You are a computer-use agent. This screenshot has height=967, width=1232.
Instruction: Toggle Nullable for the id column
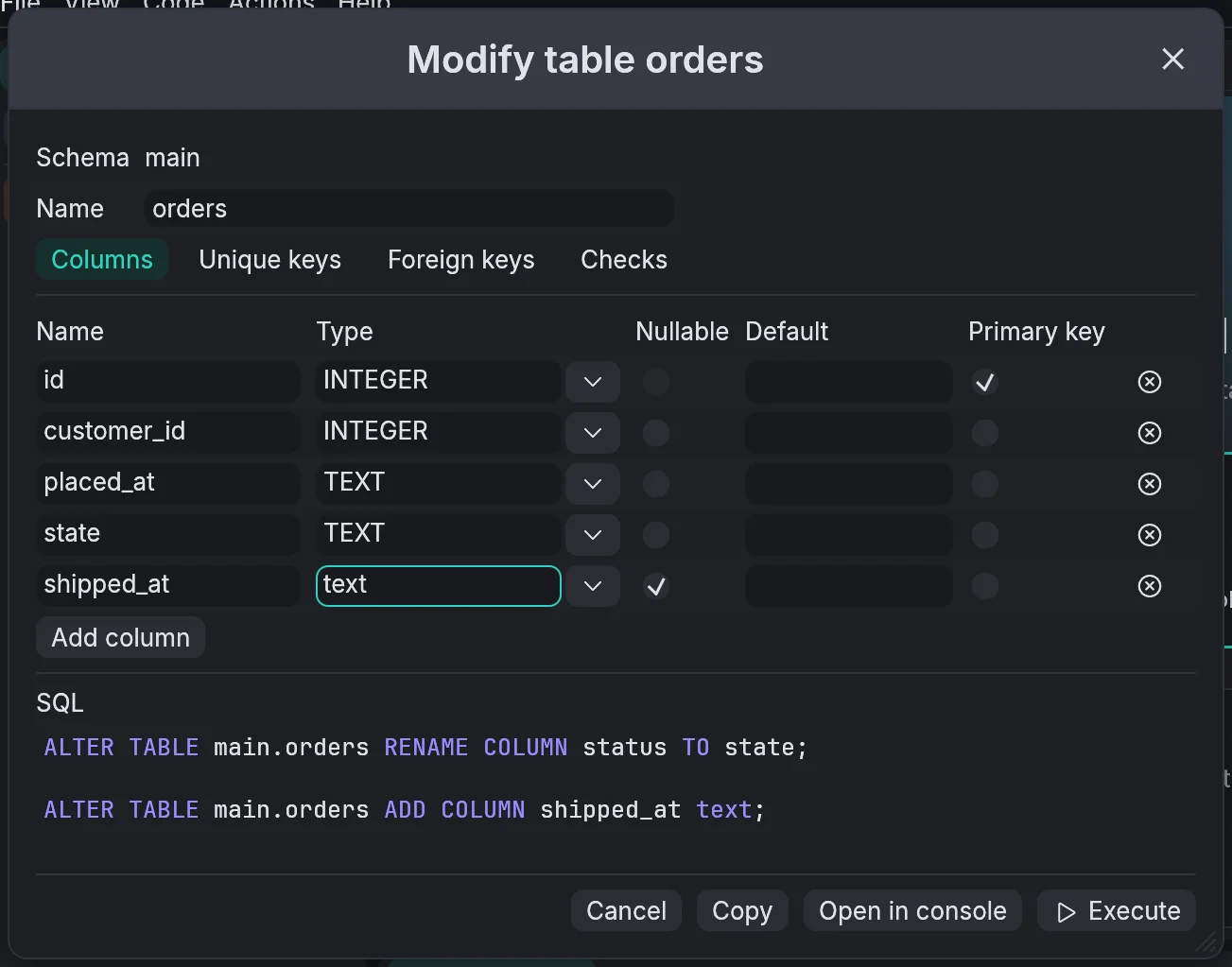point(656,382)
